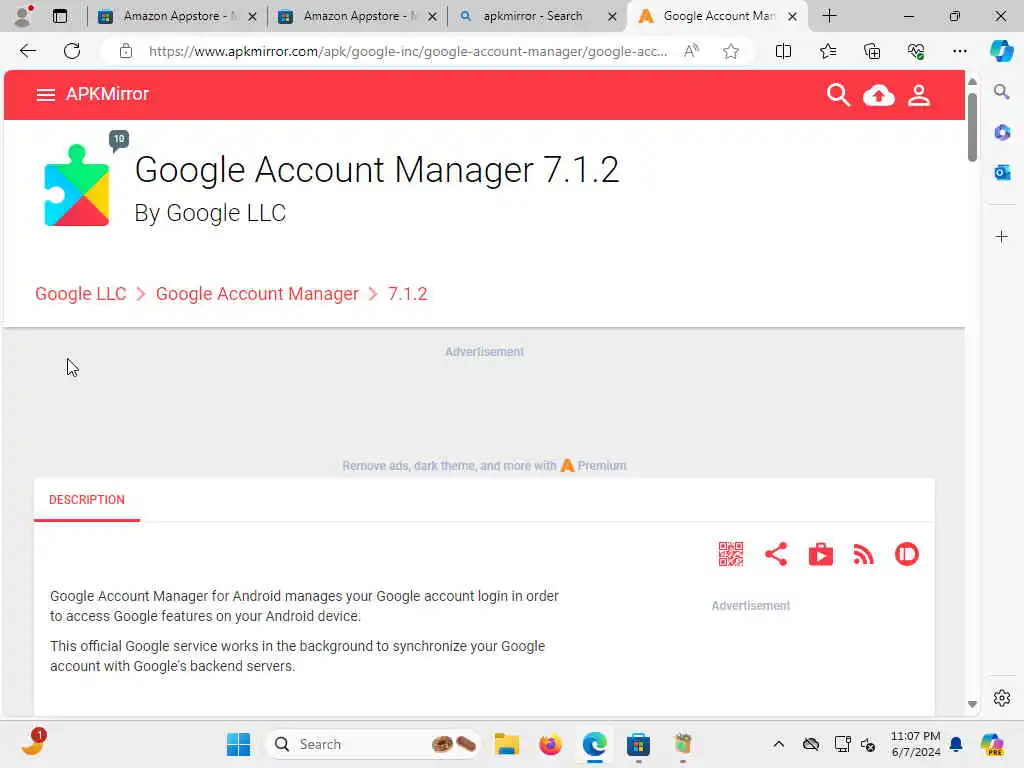Add a sidebar app with plus icon
1024x768 pixels.
click(x=1002, y=236)
